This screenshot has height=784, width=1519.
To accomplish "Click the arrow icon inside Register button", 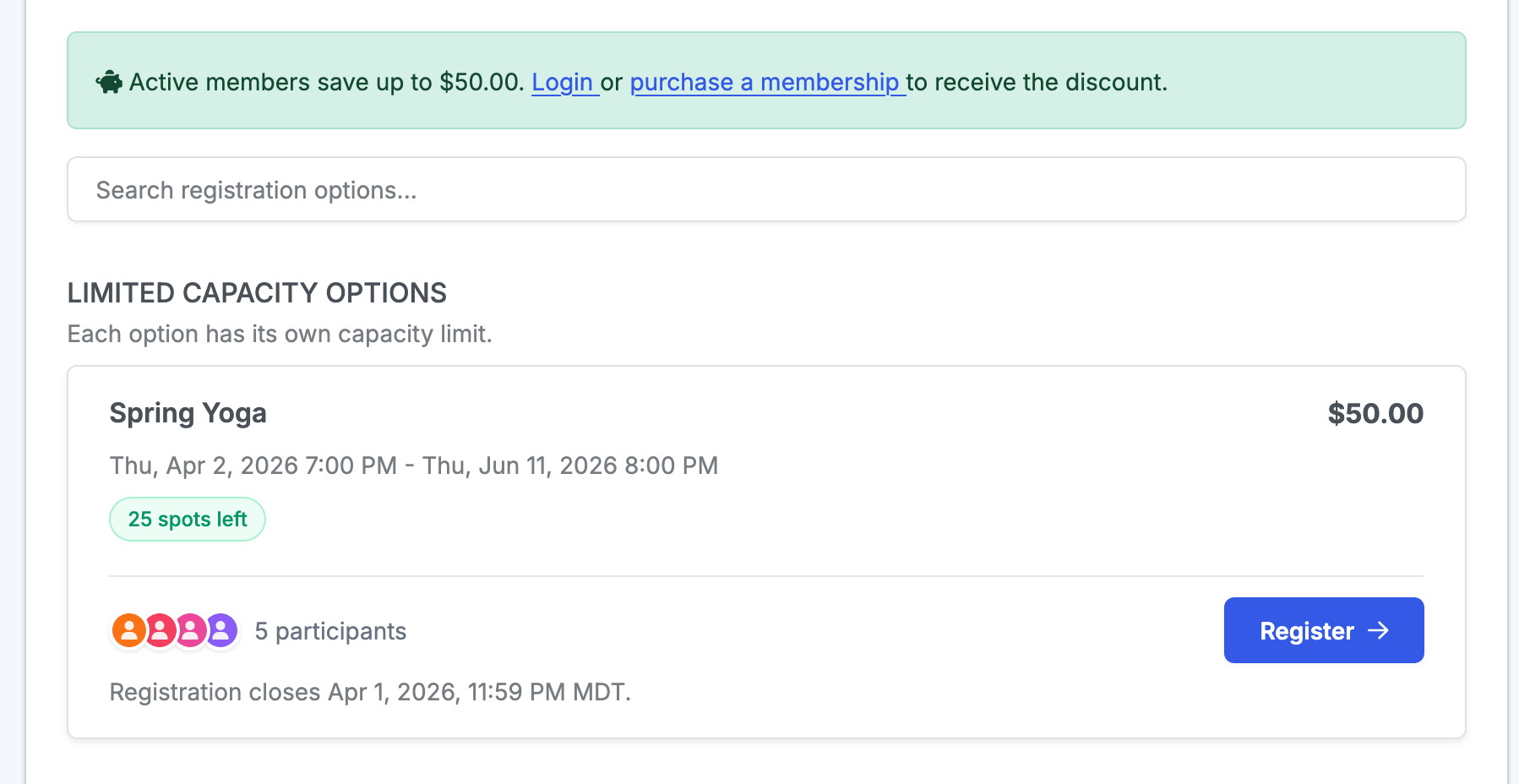I will [x=1379, y=630].
